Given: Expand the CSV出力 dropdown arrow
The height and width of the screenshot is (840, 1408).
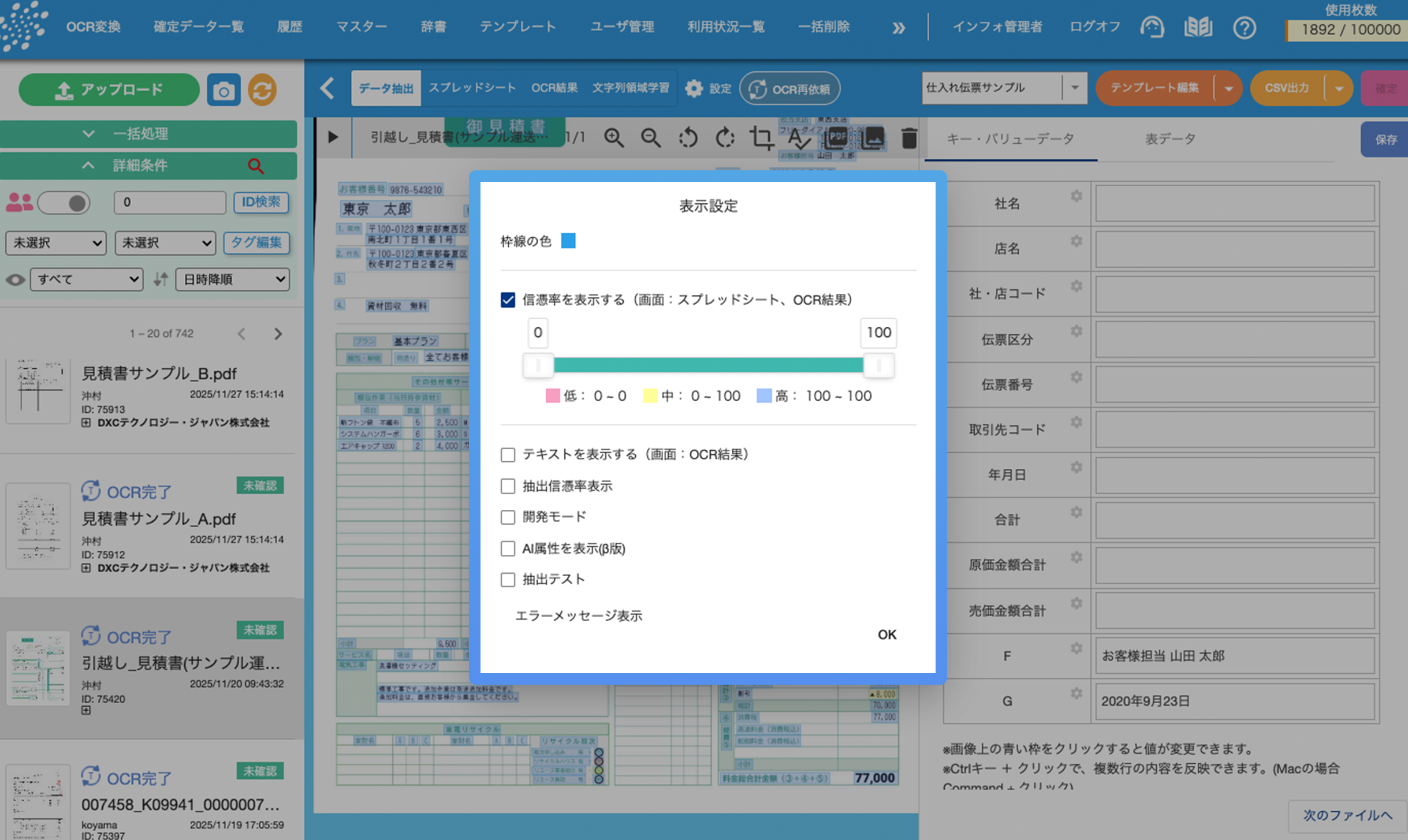Looking at the screenshot, I should click(x=1340, y=88).
